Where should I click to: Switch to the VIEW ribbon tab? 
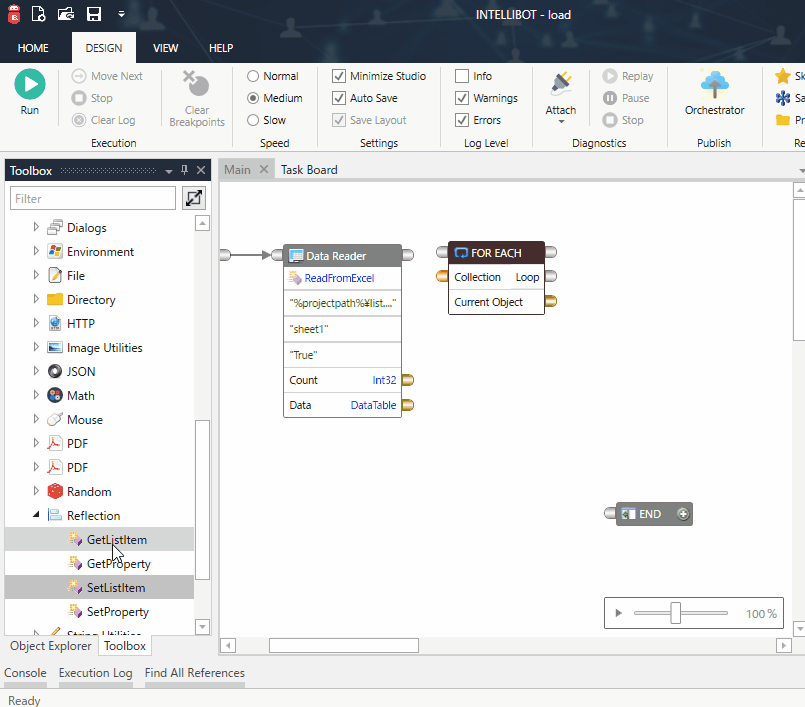click(165, 47)
